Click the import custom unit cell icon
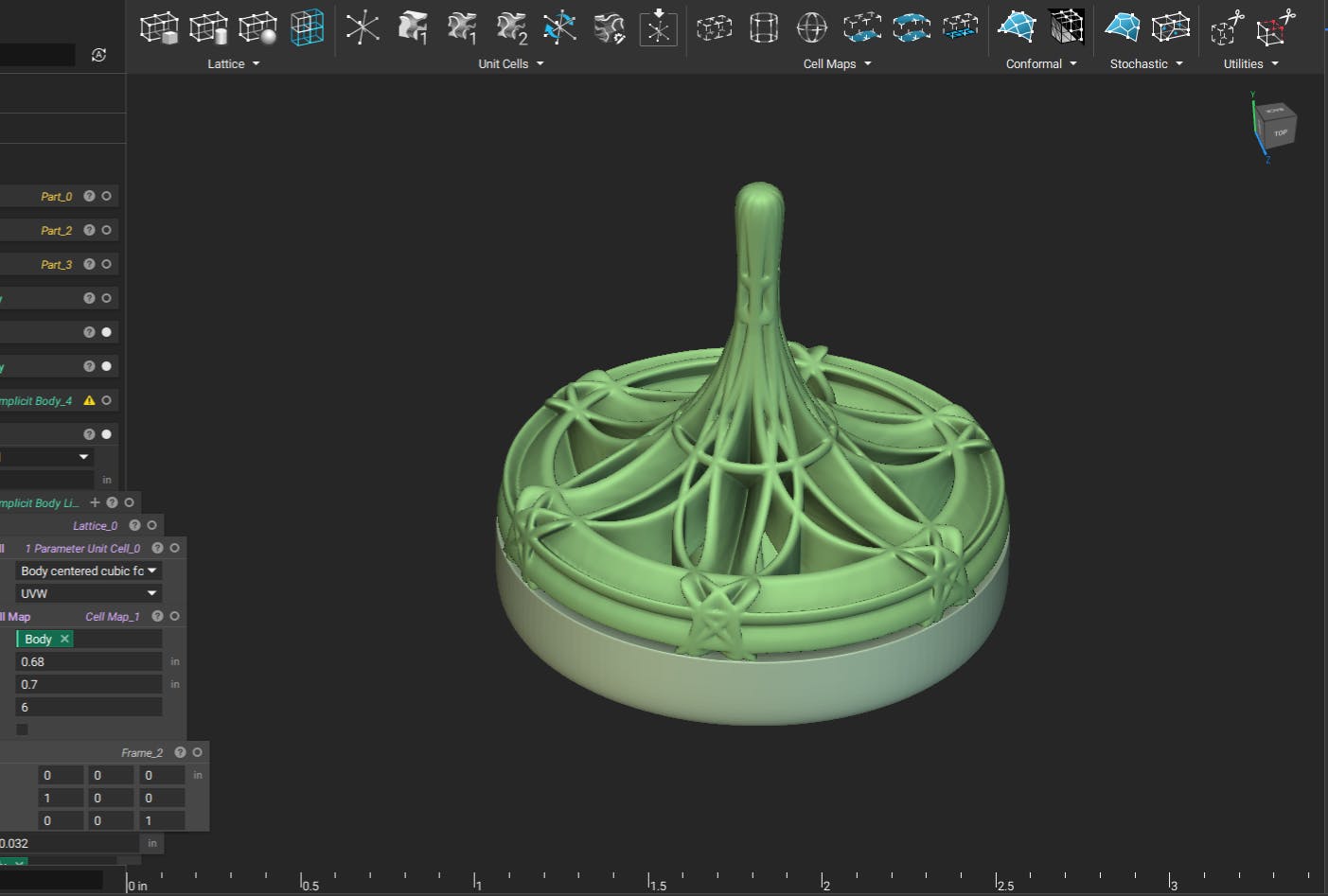Image resolution: width=1328 pixels, height=896 pixels. pos(658,28)
